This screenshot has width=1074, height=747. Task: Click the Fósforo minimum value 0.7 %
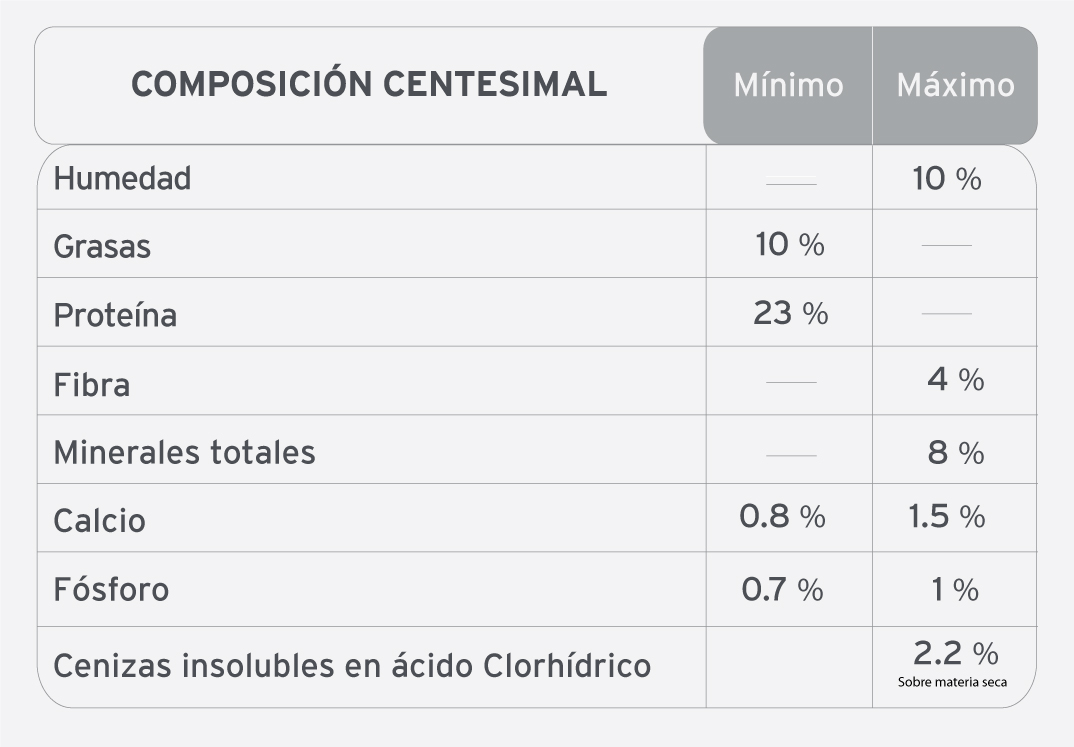point(782,590)
